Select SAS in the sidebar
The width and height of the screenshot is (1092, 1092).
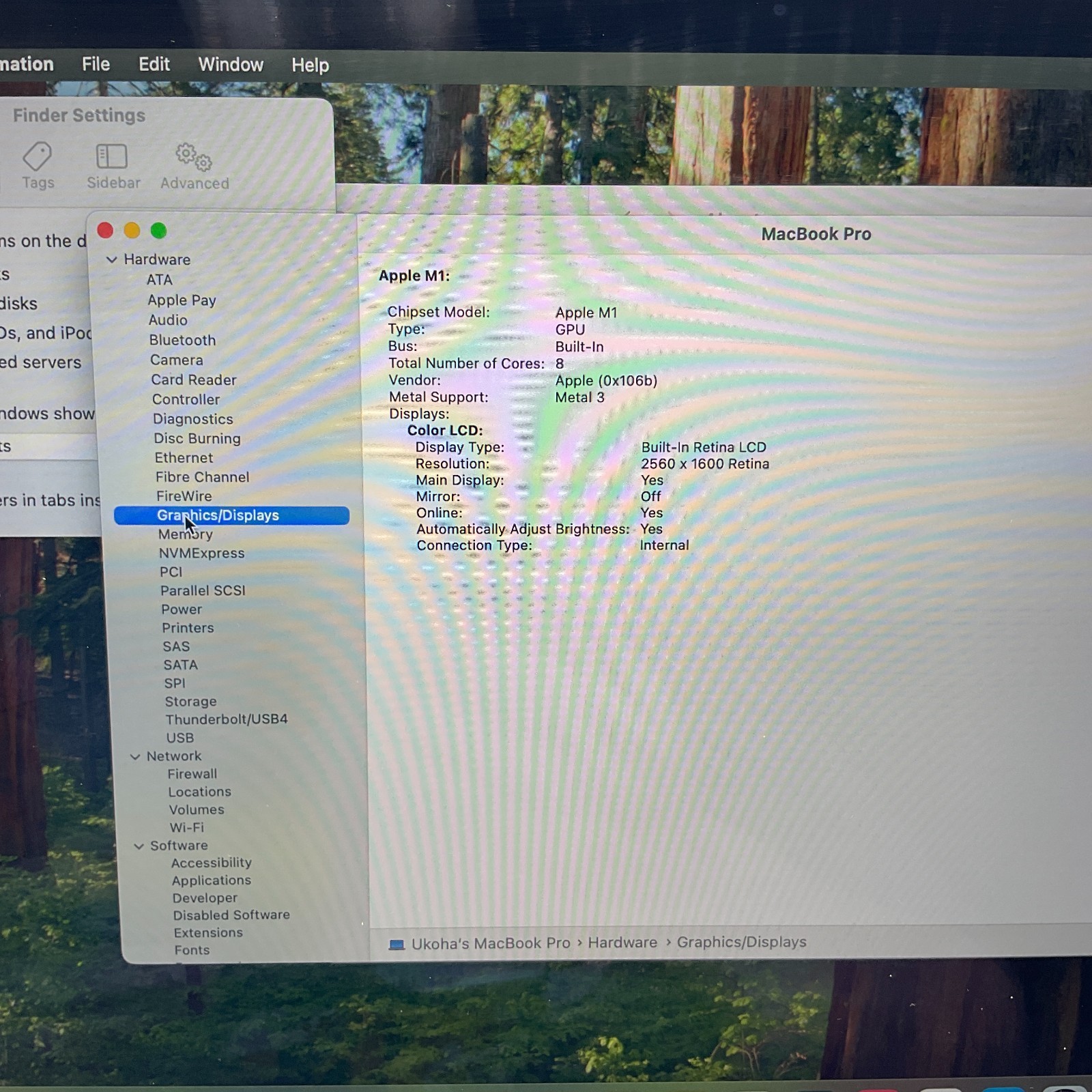coord(176,646)
